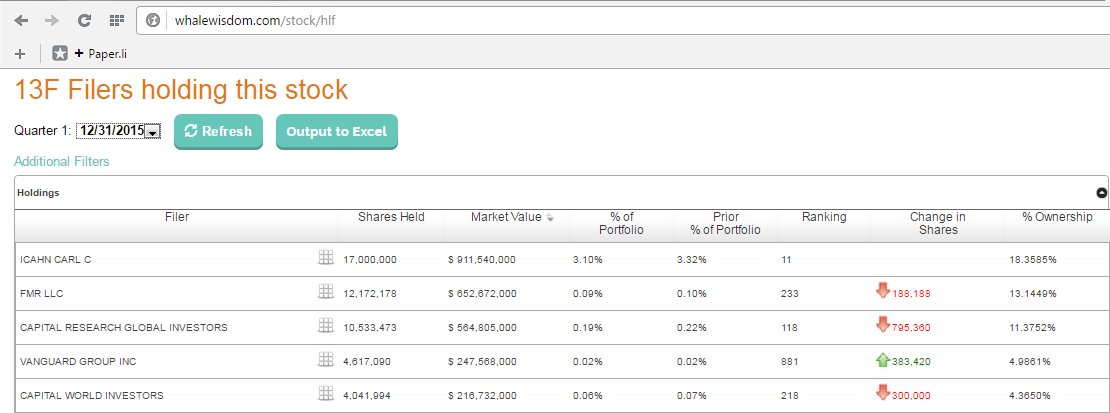Sort by the Shares Held column header
1110x413 pixels.
(391, 217)
